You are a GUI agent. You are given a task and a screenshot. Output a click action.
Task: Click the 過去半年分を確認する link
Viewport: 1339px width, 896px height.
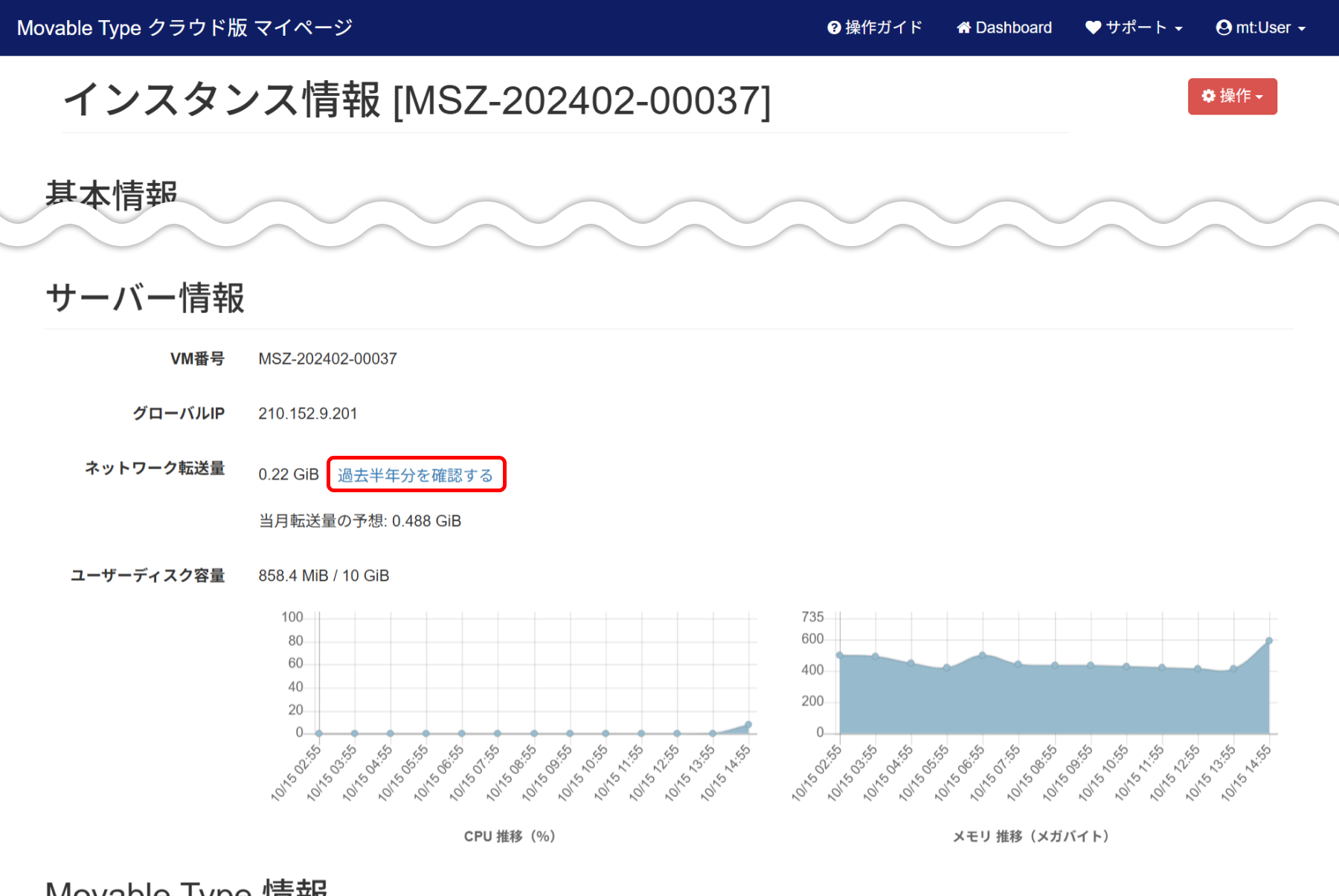415,475
